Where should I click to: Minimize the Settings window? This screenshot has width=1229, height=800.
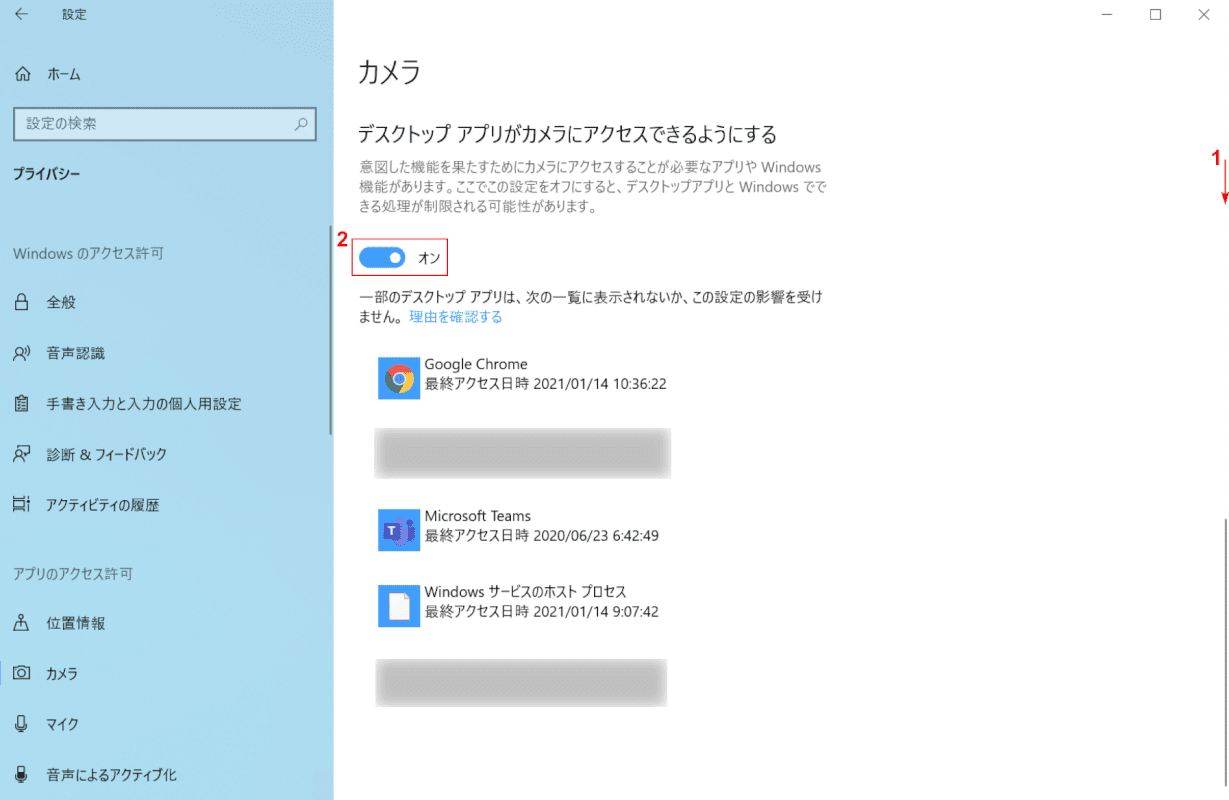pos(1107,14)
